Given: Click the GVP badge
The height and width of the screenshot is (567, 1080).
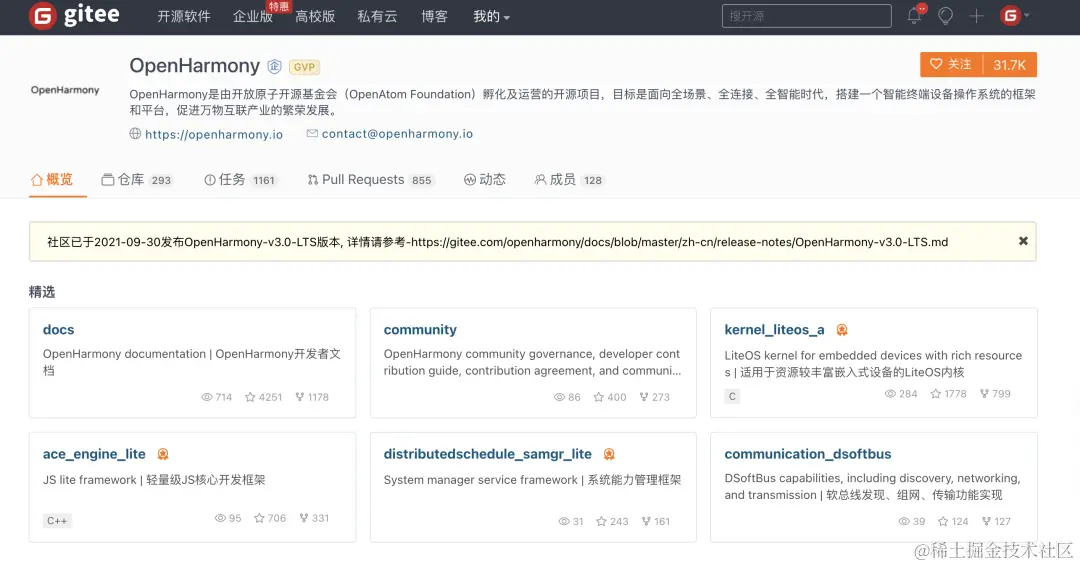Looking at the screenshot, I should [x=304, y=67].
